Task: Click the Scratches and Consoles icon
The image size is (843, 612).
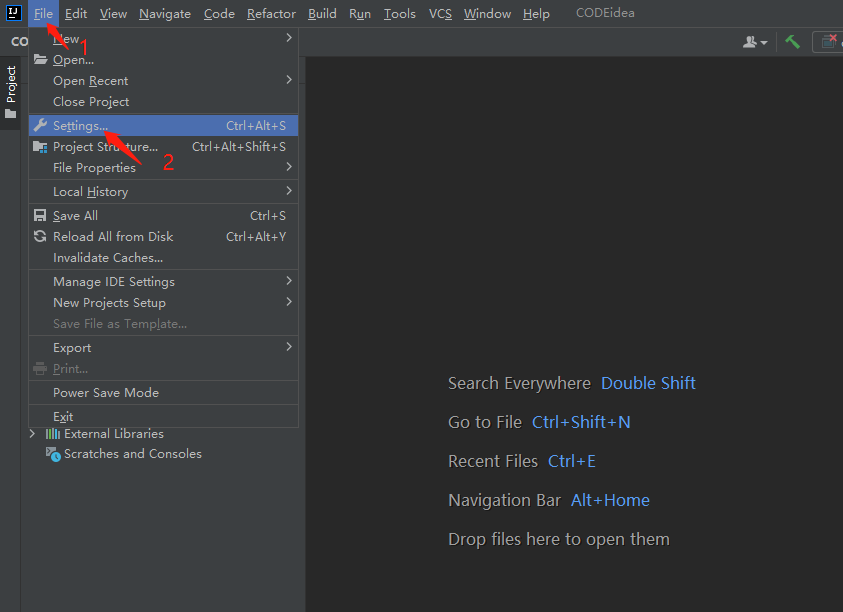Action: click(53, 454)
